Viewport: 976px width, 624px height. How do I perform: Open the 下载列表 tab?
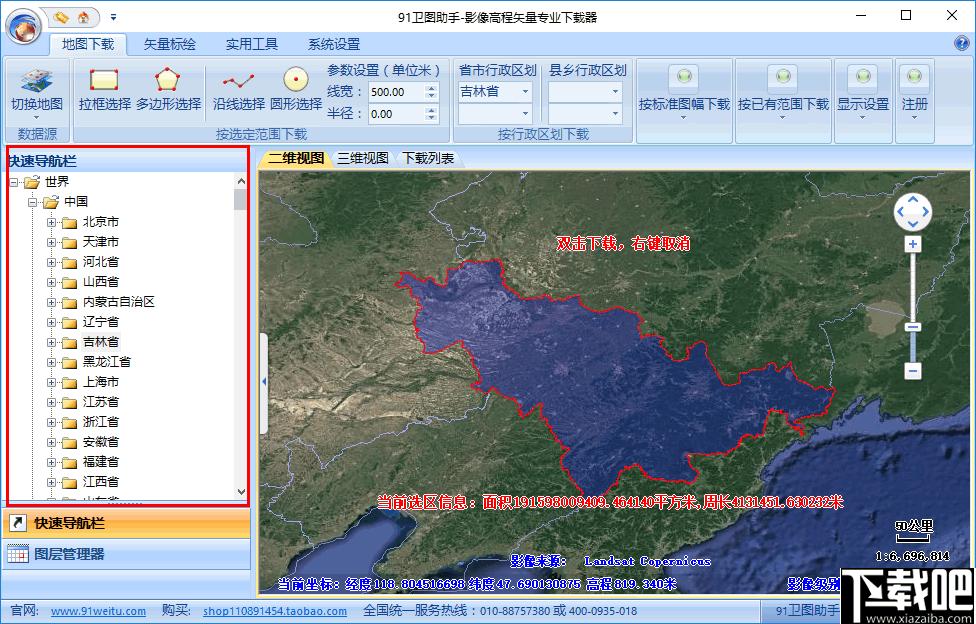pos(428,158)
